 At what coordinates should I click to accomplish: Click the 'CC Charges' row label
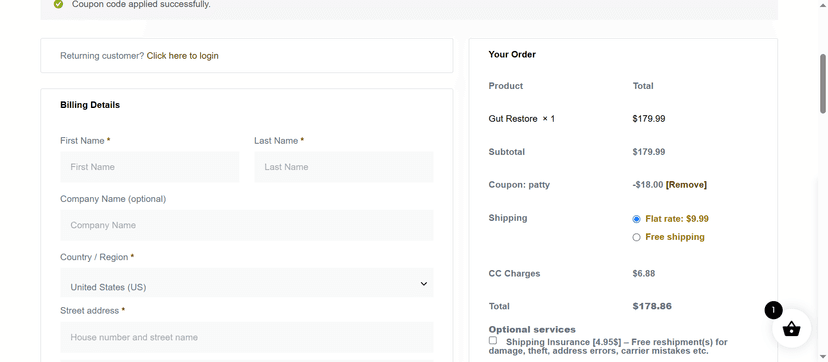click(x=514, y=273)
